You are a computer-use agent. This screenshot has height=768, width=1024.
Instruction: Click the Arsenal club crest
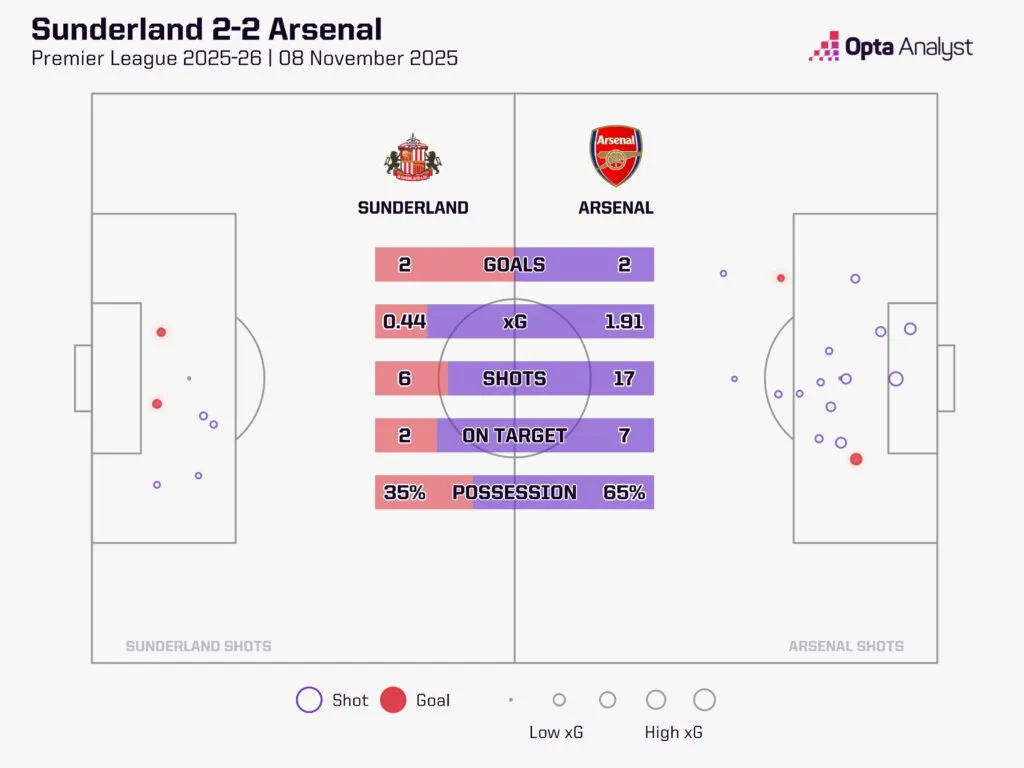point(615,156)
